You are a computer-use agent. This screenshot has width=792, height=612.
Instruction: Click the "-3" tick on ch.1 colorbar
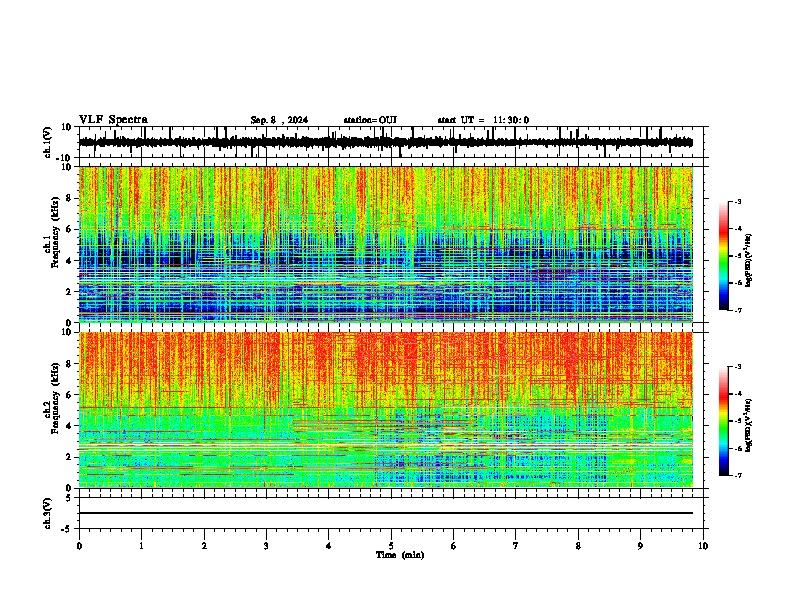point(737,201)
